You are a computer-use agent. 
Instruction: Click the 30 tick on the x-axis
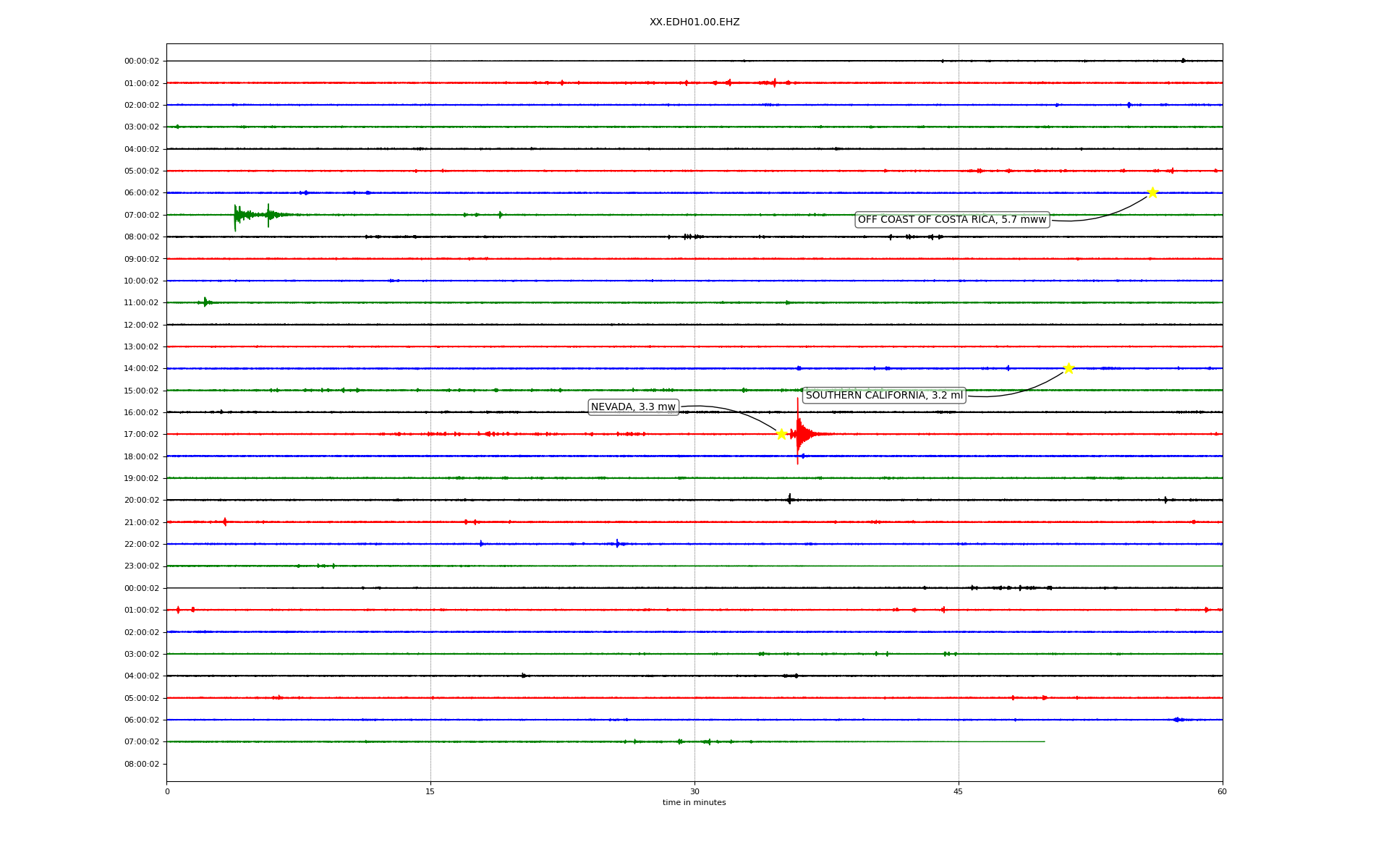click(694, 791)
